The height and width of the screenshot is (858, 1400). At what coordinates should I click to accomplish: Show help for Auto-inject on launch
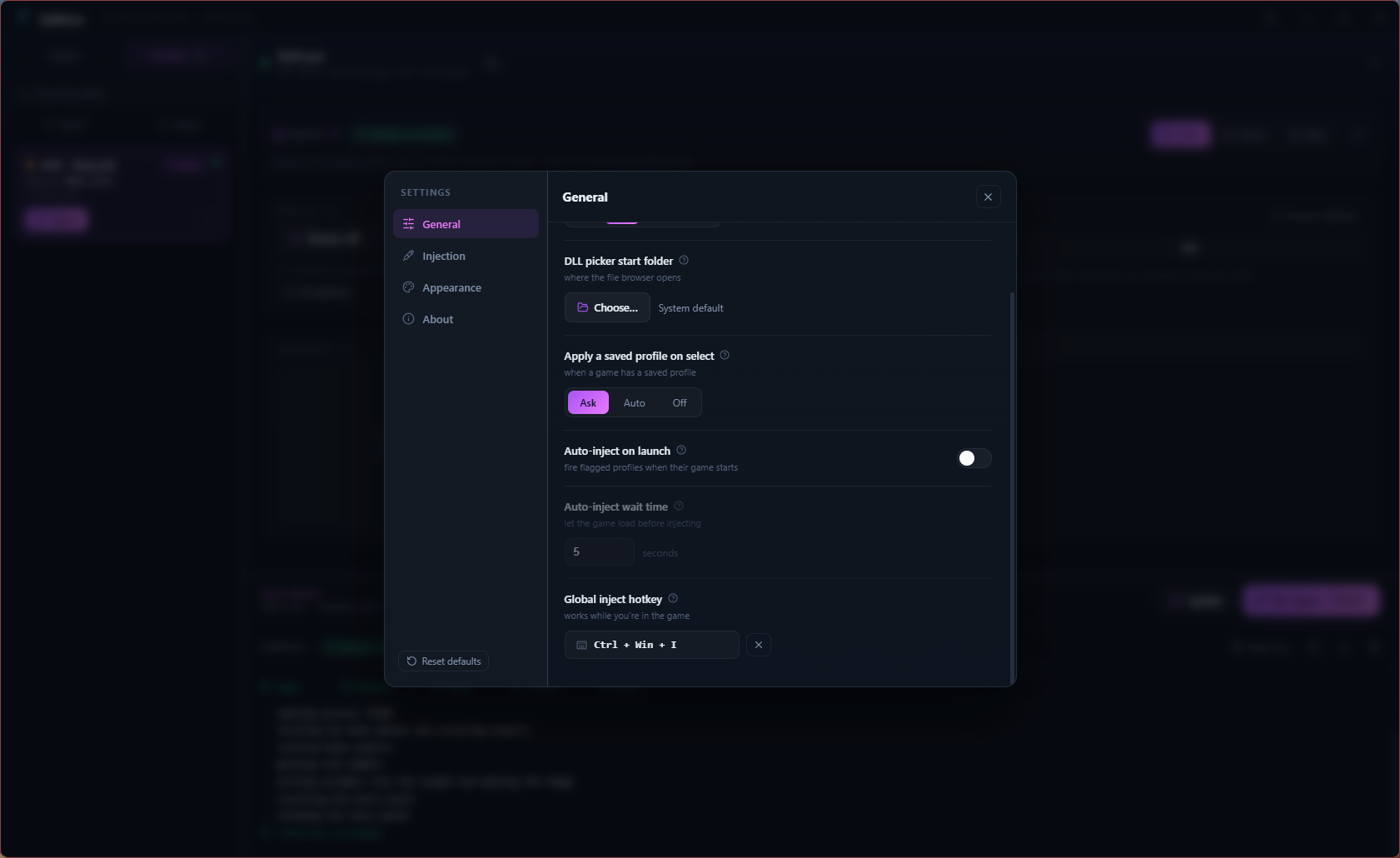pyautogui.click(x=681, y=450)
